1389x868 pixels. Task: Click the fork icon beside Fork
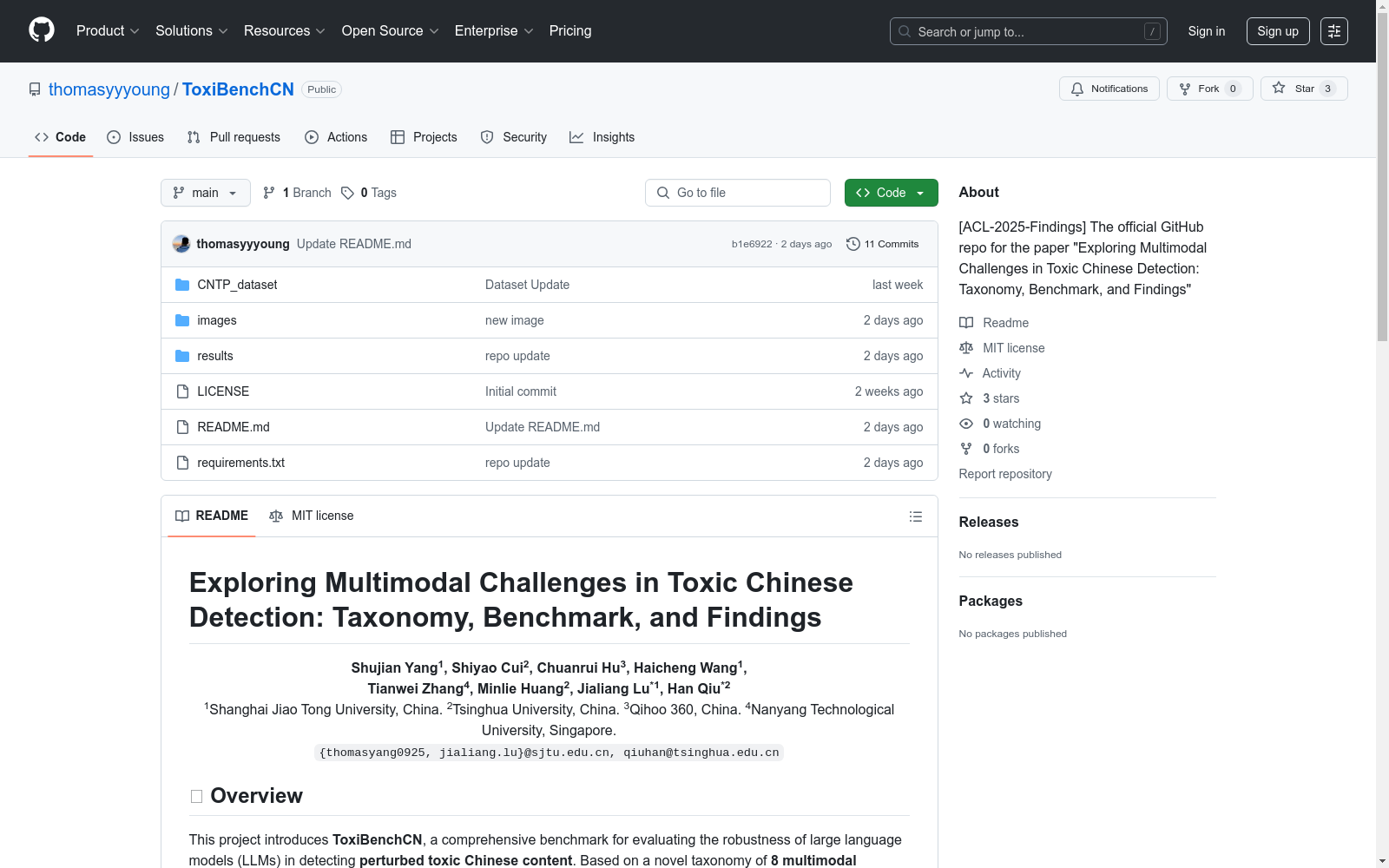coord(1185,89)
